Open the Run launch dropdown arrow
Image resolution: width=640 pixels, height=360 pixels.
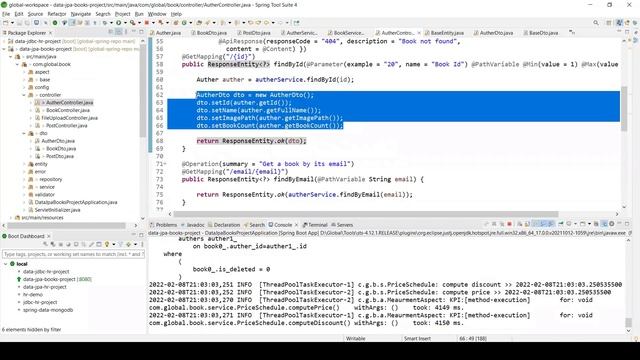pyautogui.click(x=124, y=23)
